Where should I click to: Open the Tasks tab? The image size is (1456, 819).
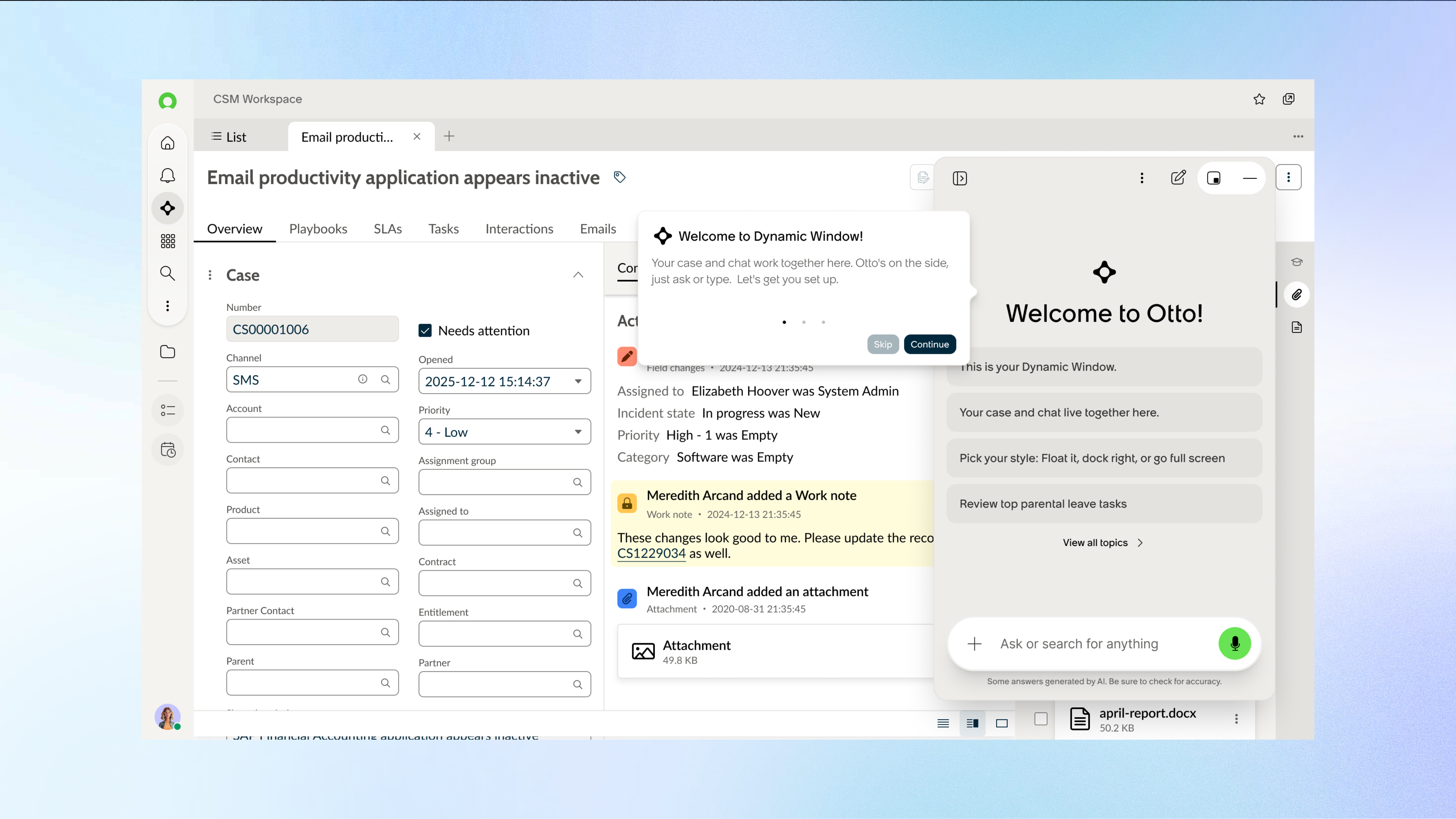click(x=444, y=229)
